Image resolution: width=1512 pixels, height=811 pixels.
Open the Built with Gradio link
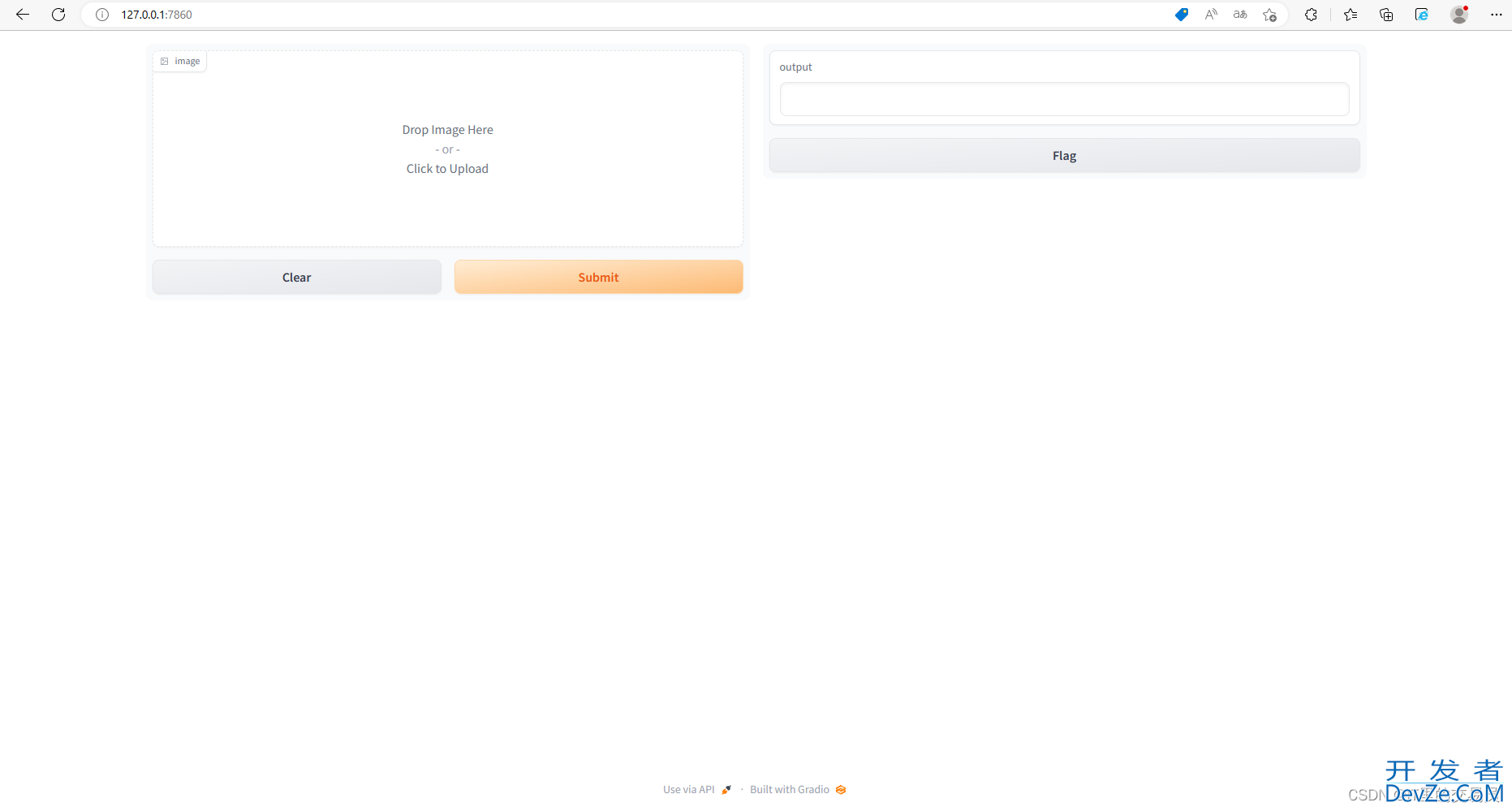[798, 790]
